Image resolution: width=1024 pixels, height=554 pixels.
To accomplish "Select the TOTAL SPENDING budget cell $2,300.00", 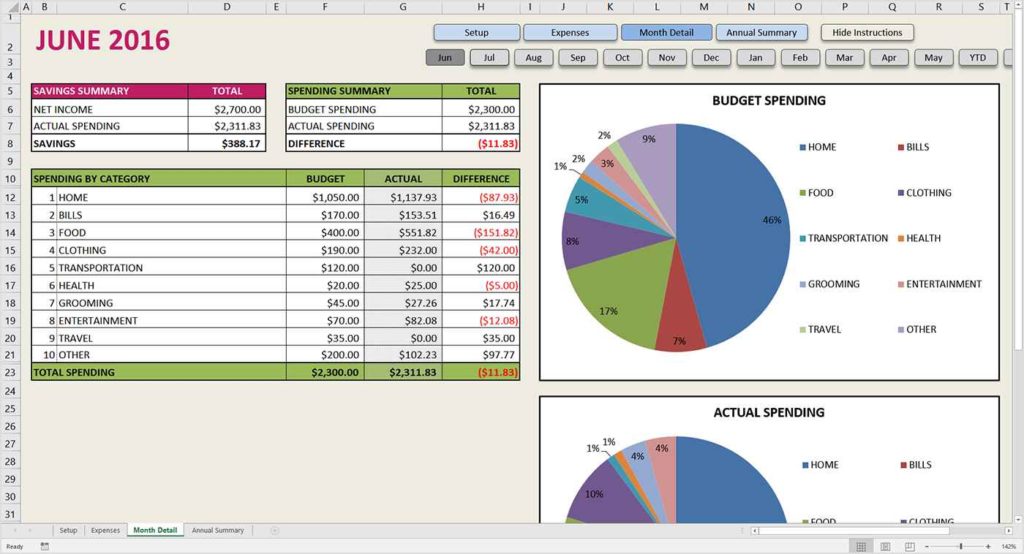I will 325,372.
